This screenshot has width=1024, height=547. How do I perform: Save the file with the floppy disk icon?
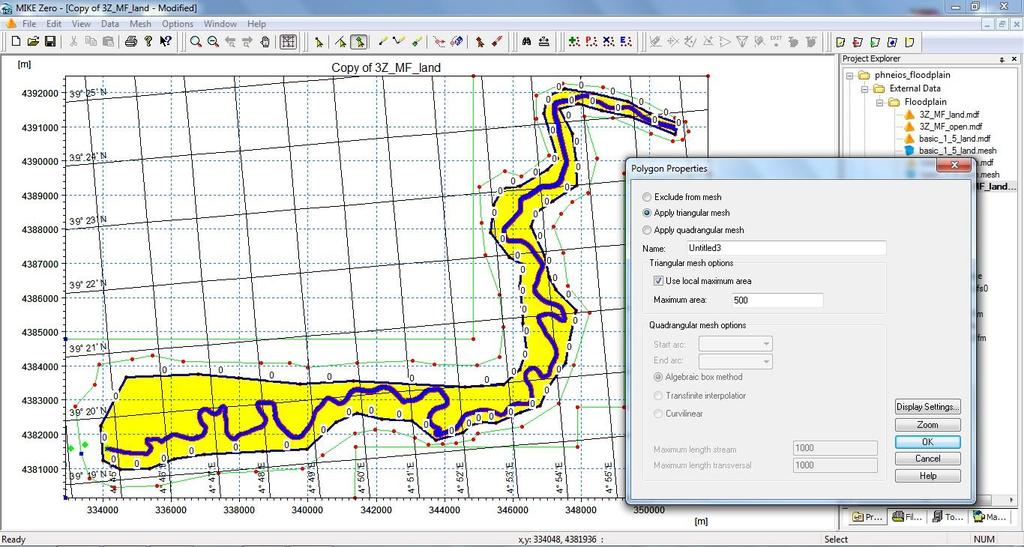point(50,42)
